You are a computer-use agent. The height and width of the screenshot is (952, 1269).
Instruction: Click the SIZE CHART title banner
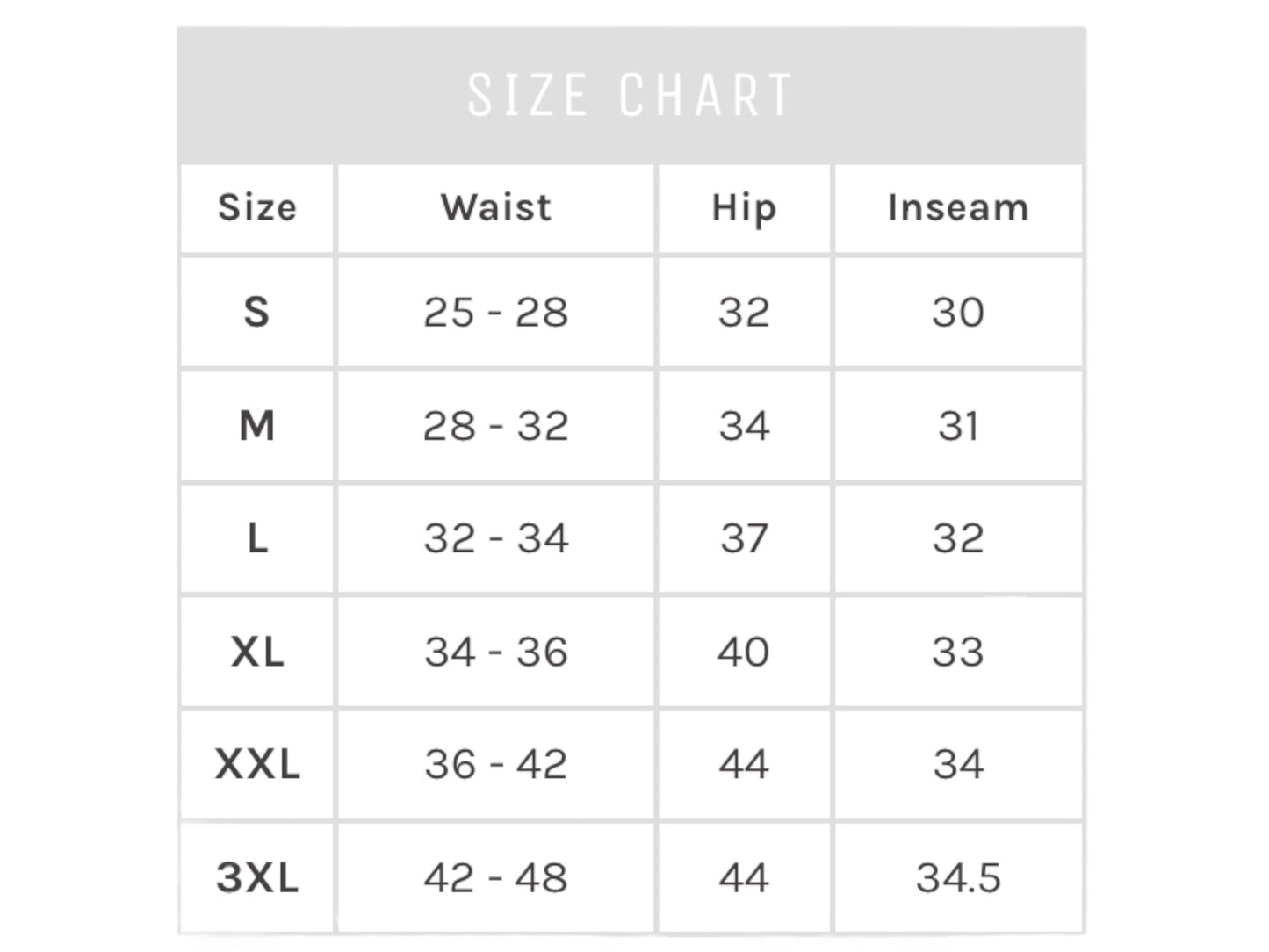pyautogui.click(x=631, y=95)
